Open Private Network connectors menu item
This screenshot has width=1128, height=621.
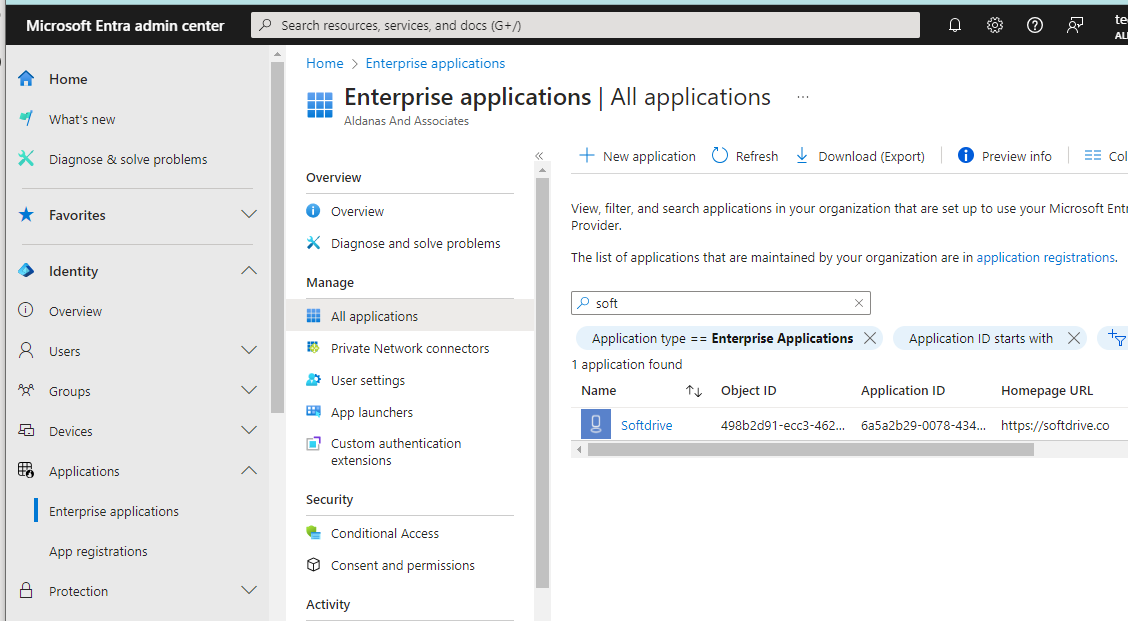[x=409, y=348]
